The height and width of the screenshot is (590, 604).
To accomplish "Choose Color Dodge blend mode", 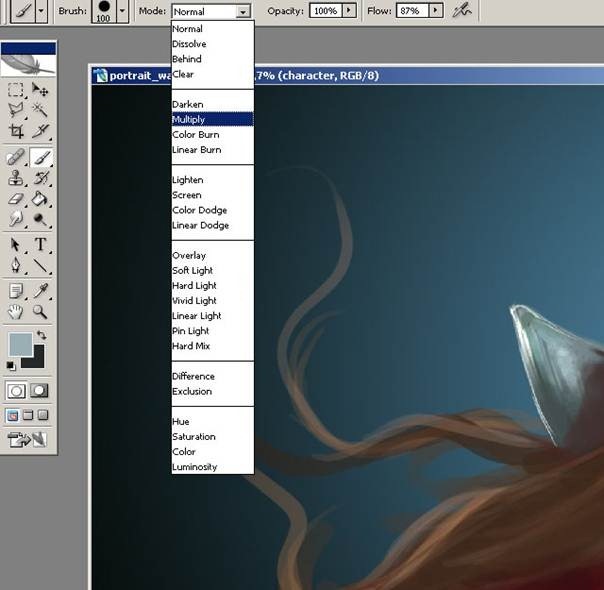I will pyautogui.click(x=213, y=210).
